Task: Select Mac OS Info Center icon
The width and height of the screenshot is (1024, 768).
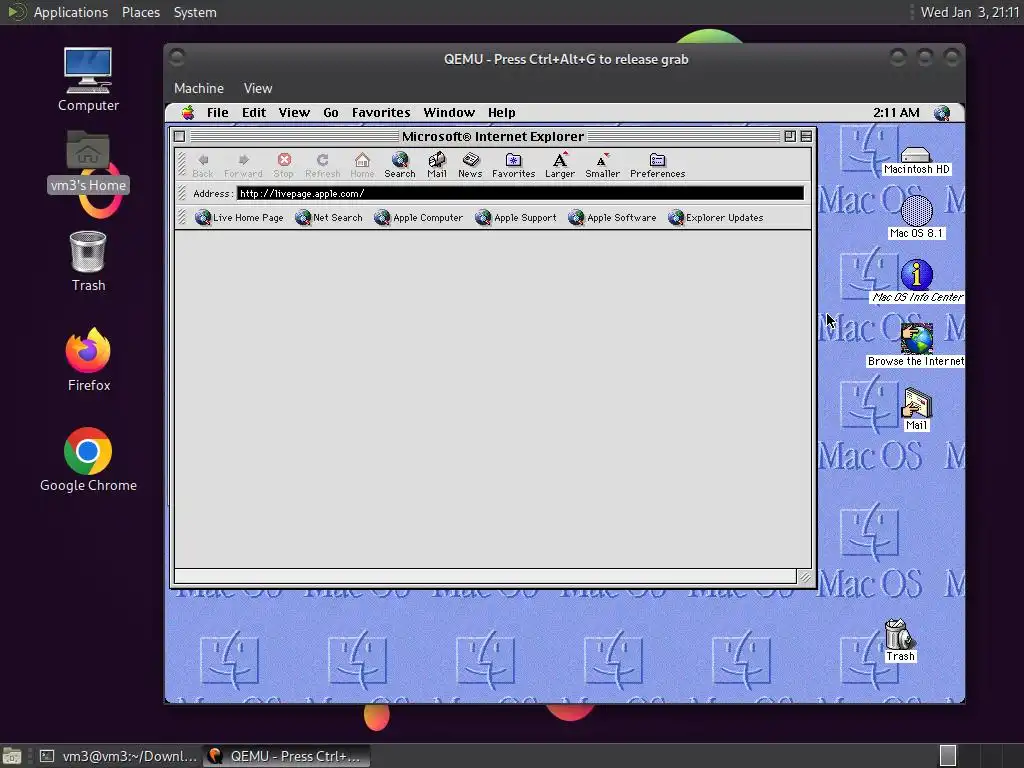Action: pyautogui.click(x=917, y=281)
